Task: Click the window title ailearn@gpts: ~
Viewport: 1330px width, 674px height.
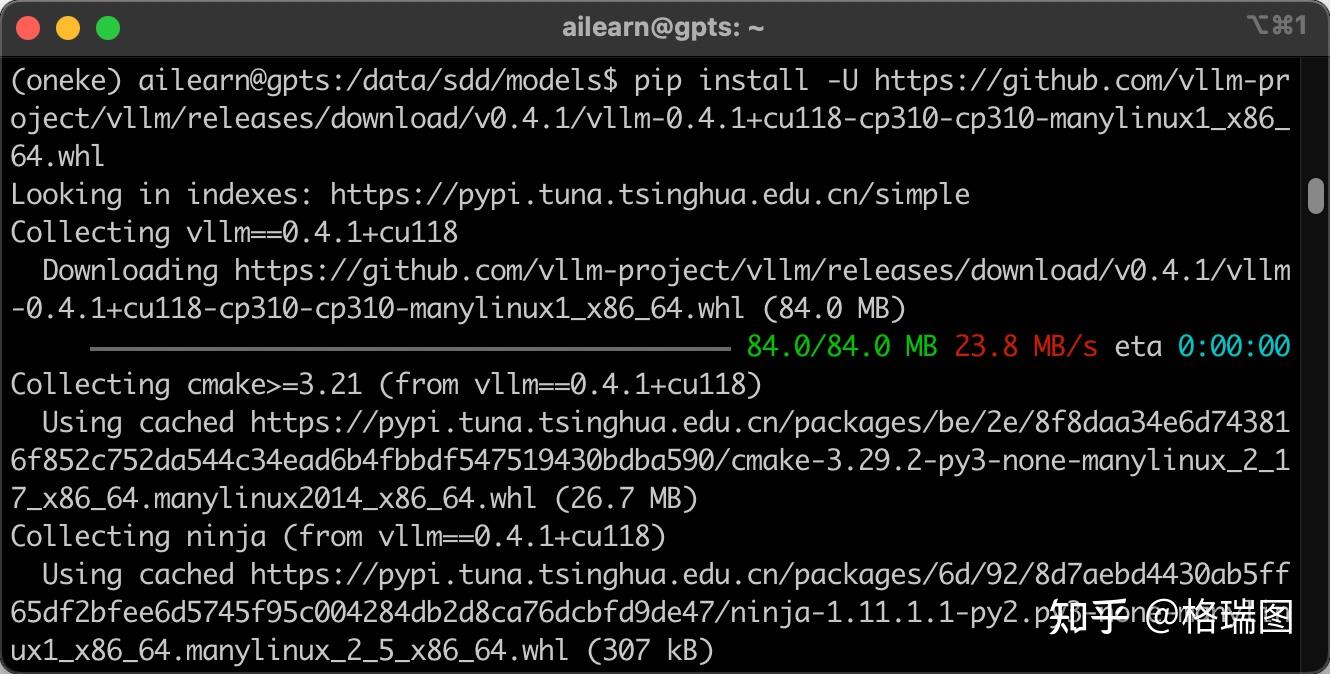Action: pyautogui.click(x=663, y=28)
